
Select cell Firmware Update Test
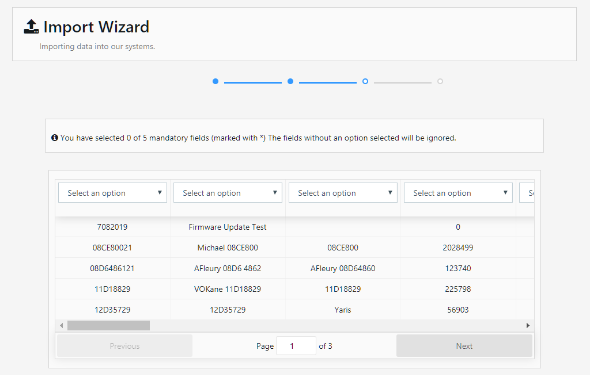point(227,227)
